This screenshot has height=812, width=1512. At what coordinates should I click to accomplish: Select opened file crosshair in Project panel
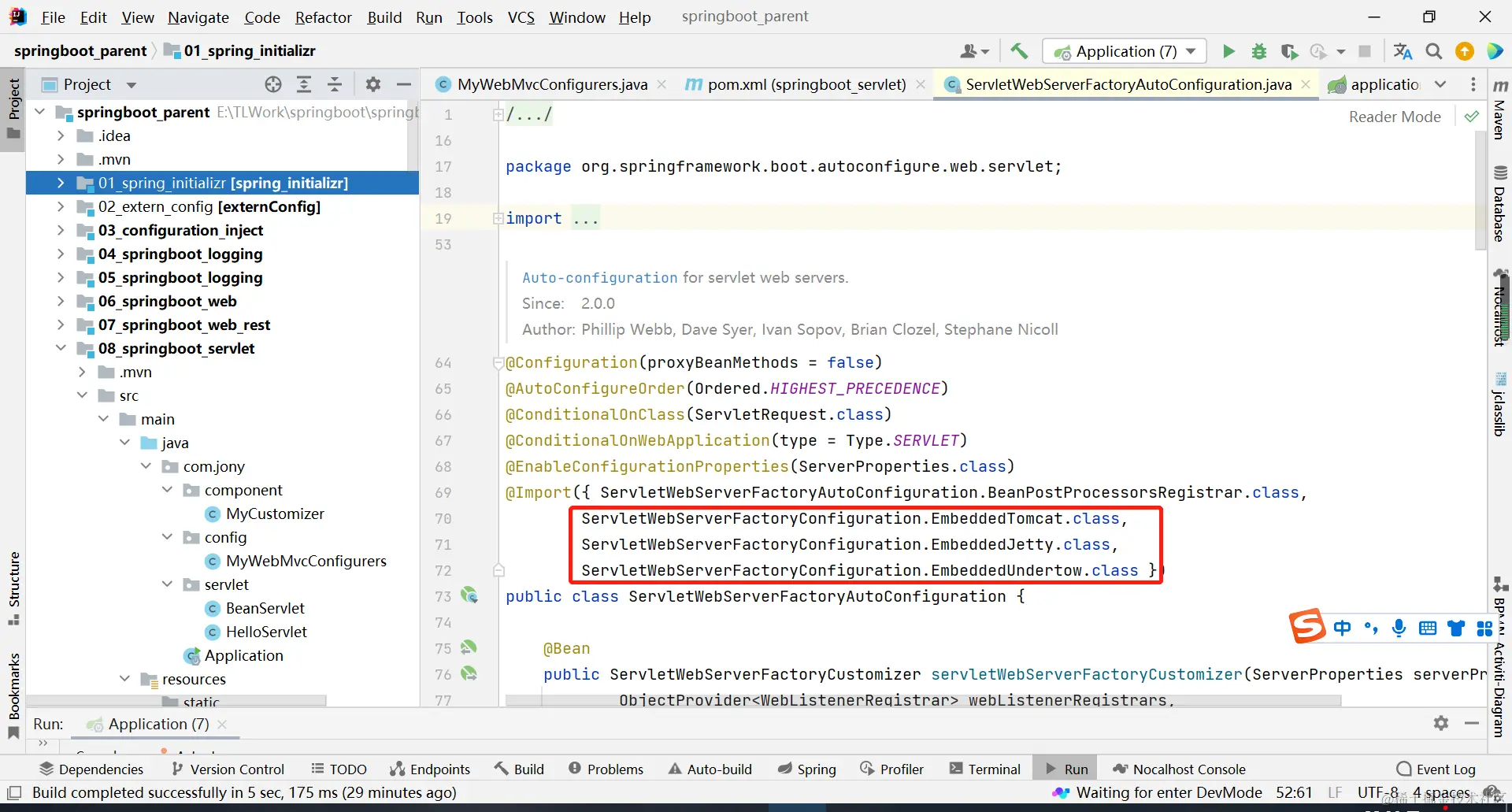point(273,84)
